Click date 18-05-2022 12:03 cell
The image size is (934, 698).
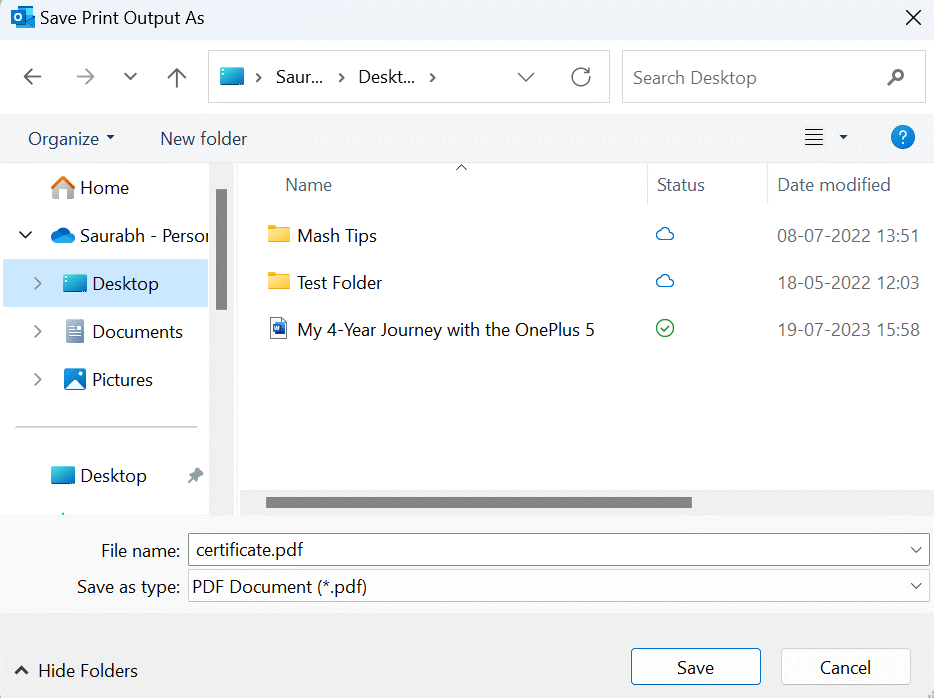848,282
